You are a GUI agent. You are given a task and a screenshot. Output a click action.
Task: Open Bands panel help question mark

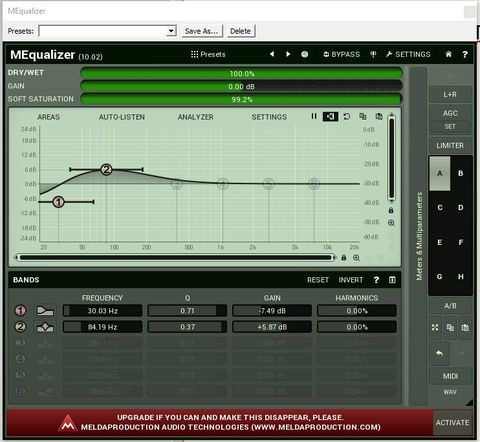coord(376,280)
